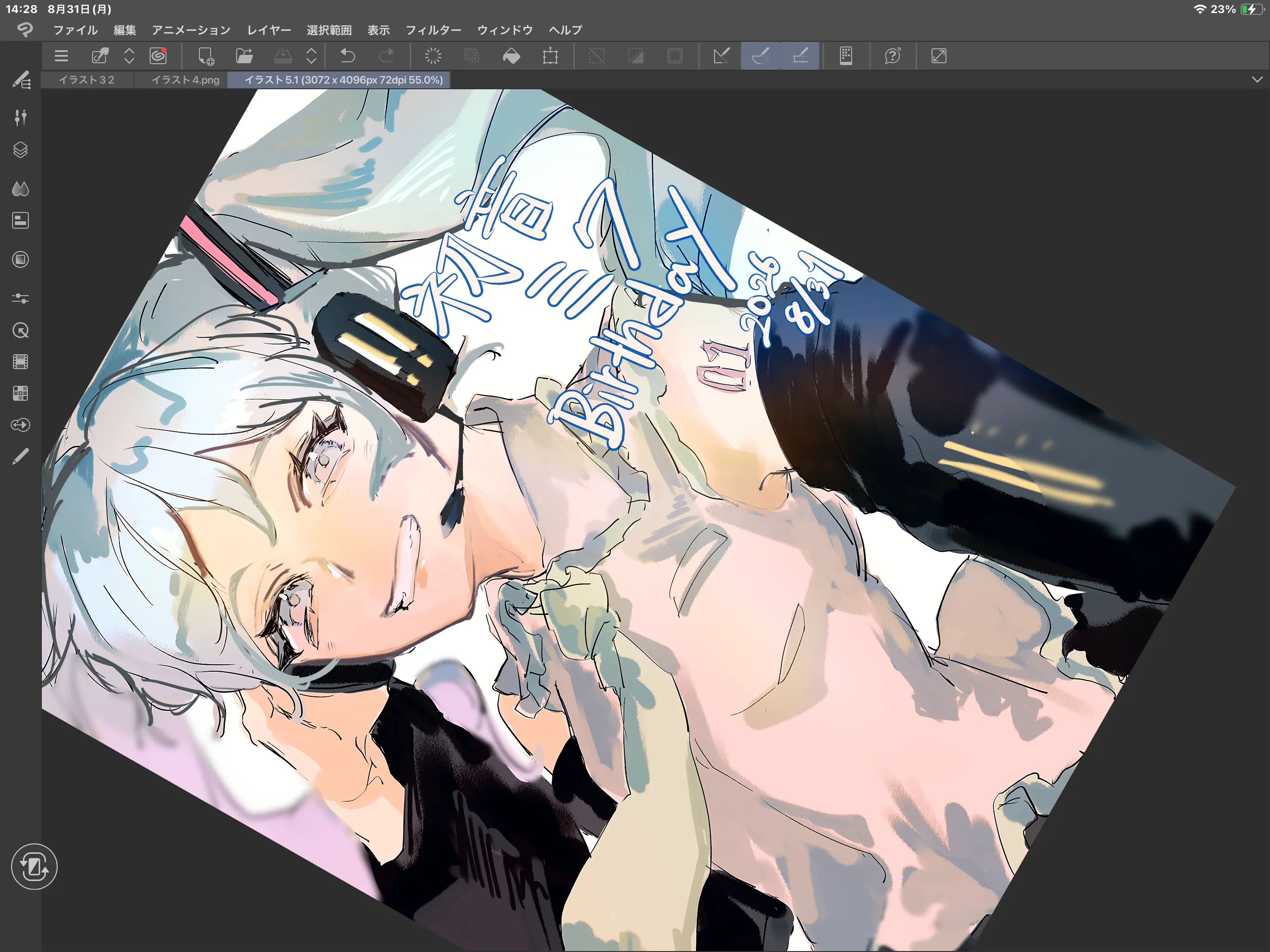Open the gradient circle palette icon in sidebar
Image resolution: width=1270 pixels, height=952 pixels.
point(20,259)
